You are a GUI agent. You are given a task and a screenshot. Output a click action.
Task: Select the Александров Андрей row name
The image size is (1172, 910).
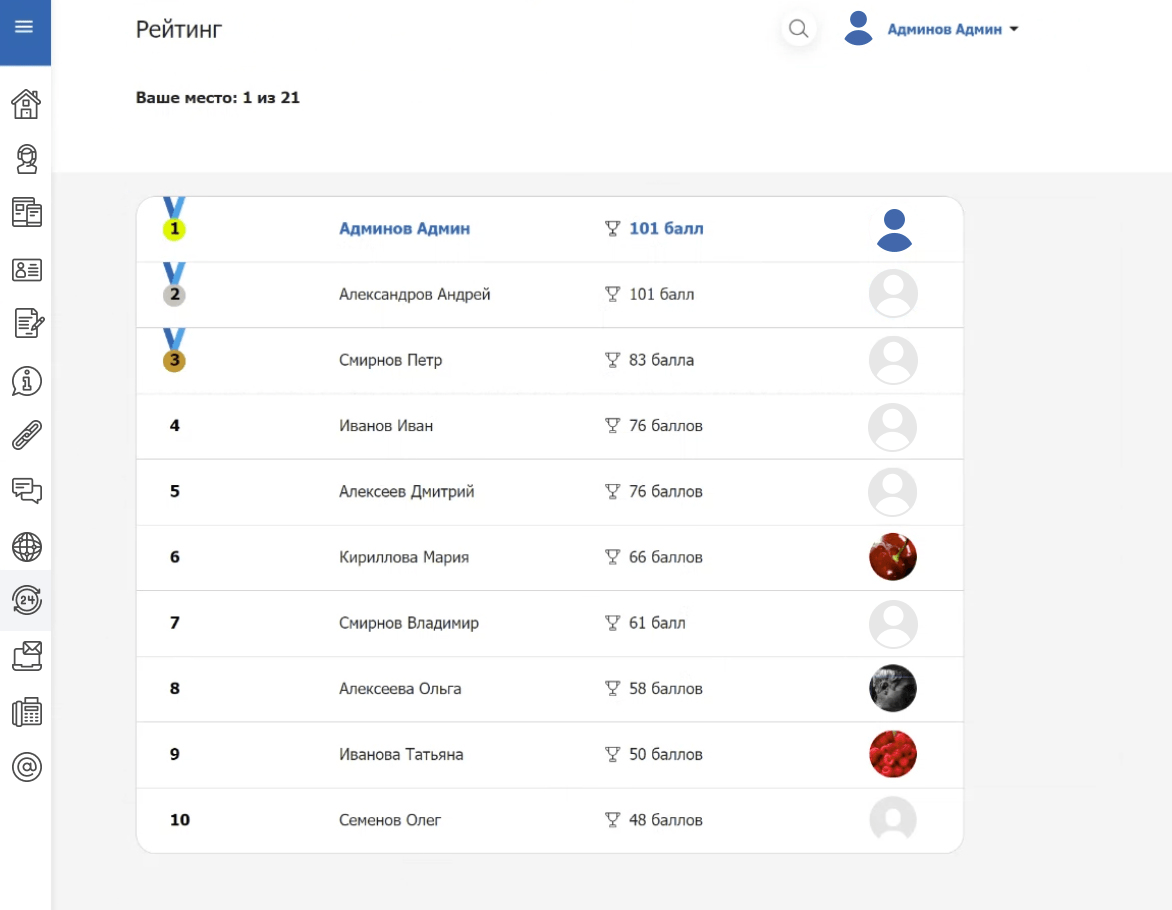414,295
